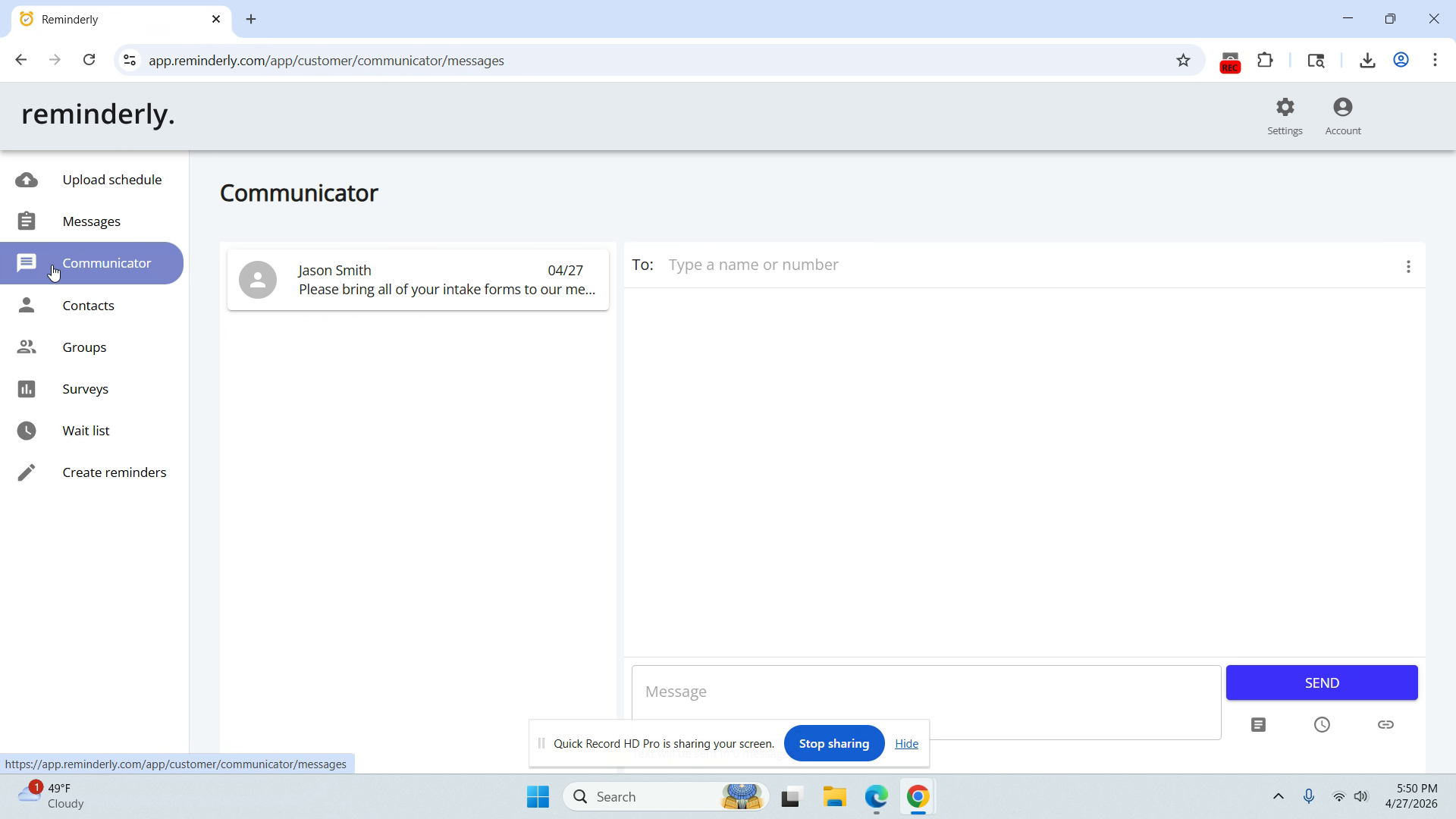
Task: Click Stop sharing button
Action: (x=834, y=743)
